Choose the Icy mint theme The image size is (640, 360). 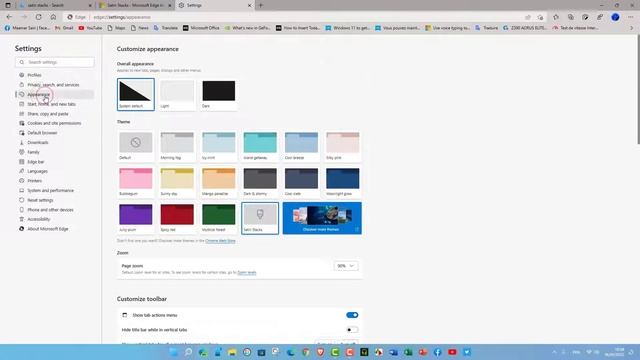click(x=218, y=146)
